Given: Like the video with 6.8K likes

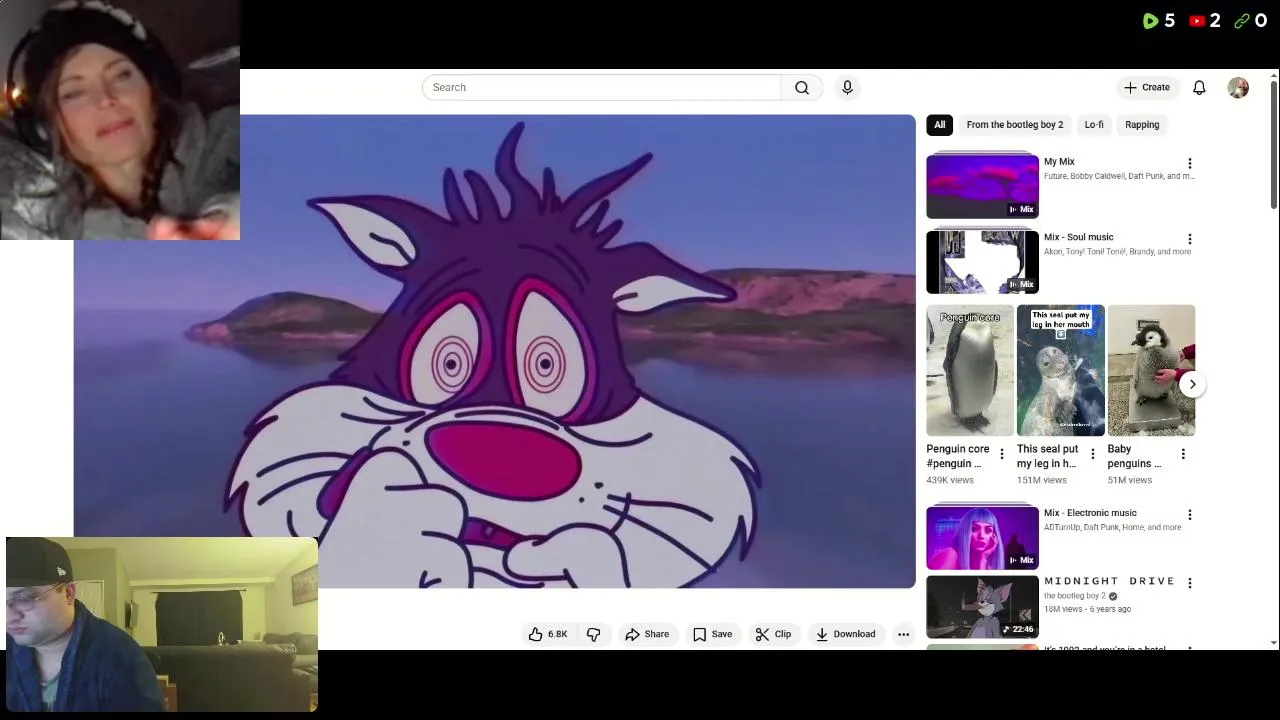Looking at the screenshot, I should click(x=548, y=634).
